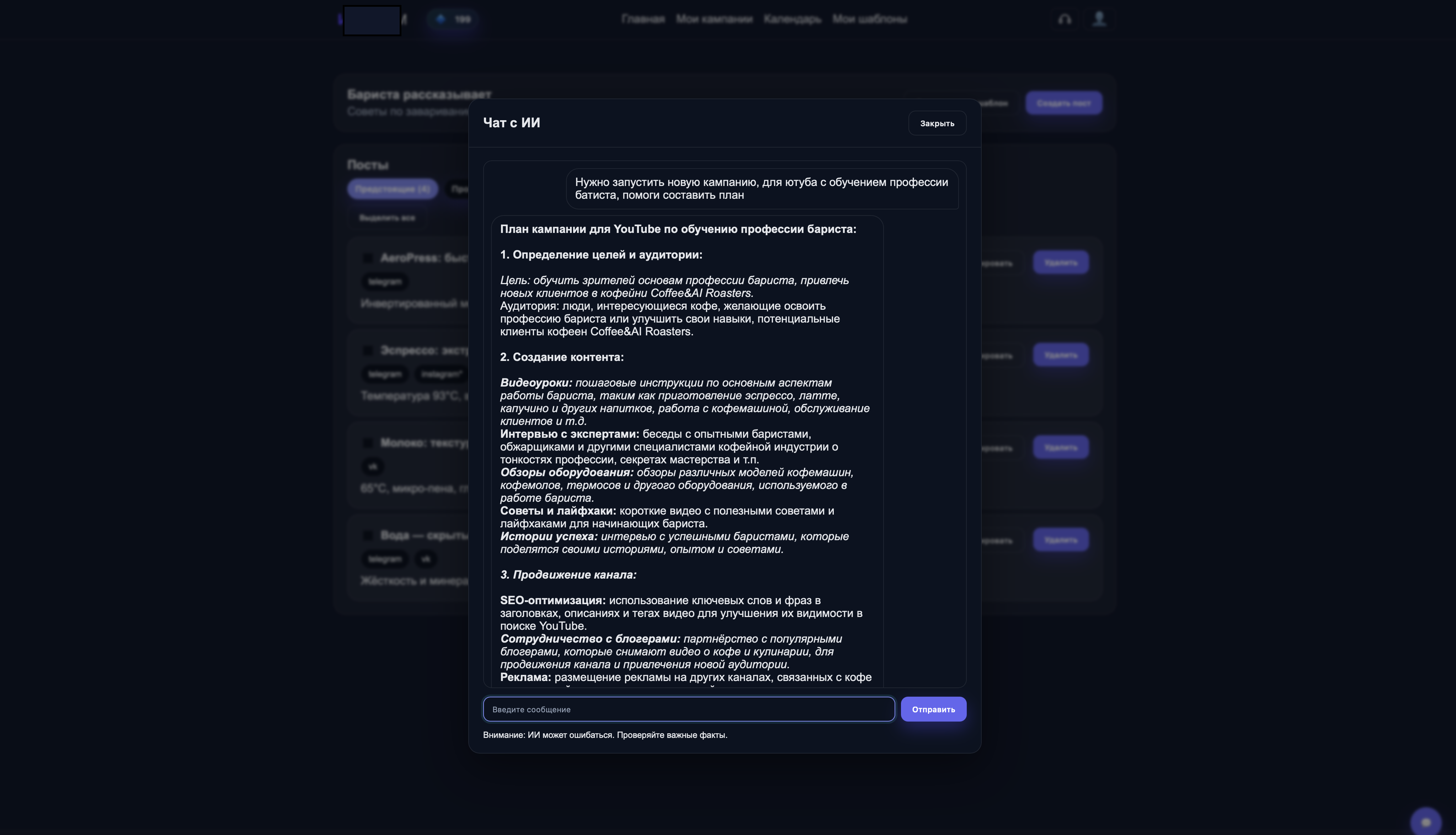Tick the checkbox beside Эспрессо post
1456x835 pixels.
tap(368, 350)
